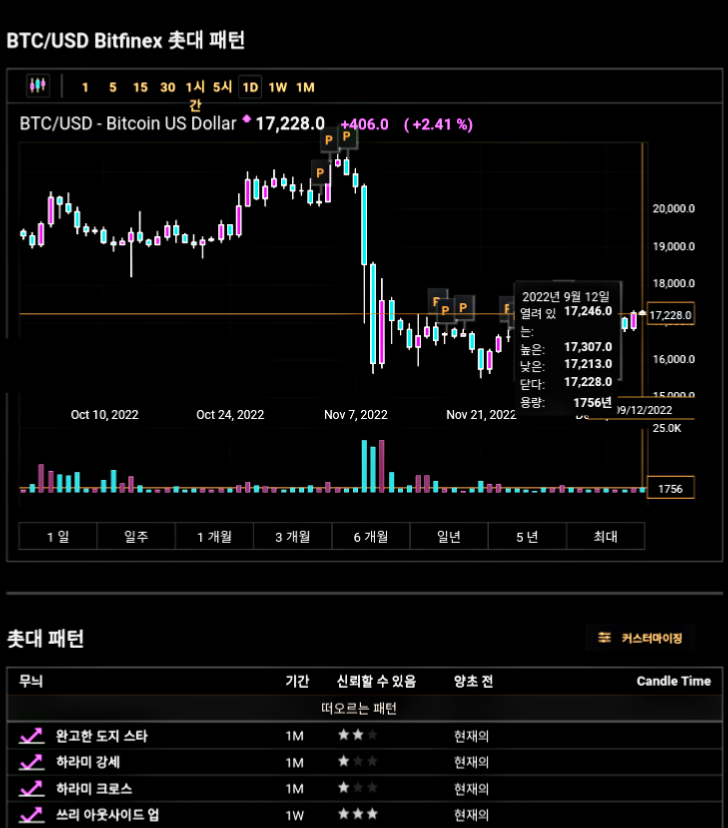Open the 커스터마이징 button
Screen dimensions: 728x828
(x=640, y=638)
